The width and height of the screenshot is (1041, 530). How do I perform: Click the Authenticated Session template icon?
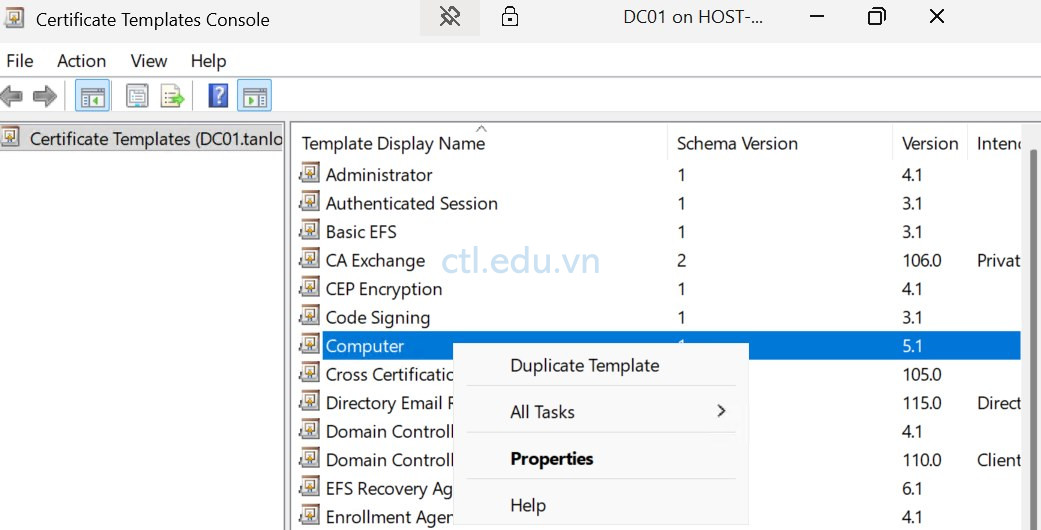coord(309,202)
